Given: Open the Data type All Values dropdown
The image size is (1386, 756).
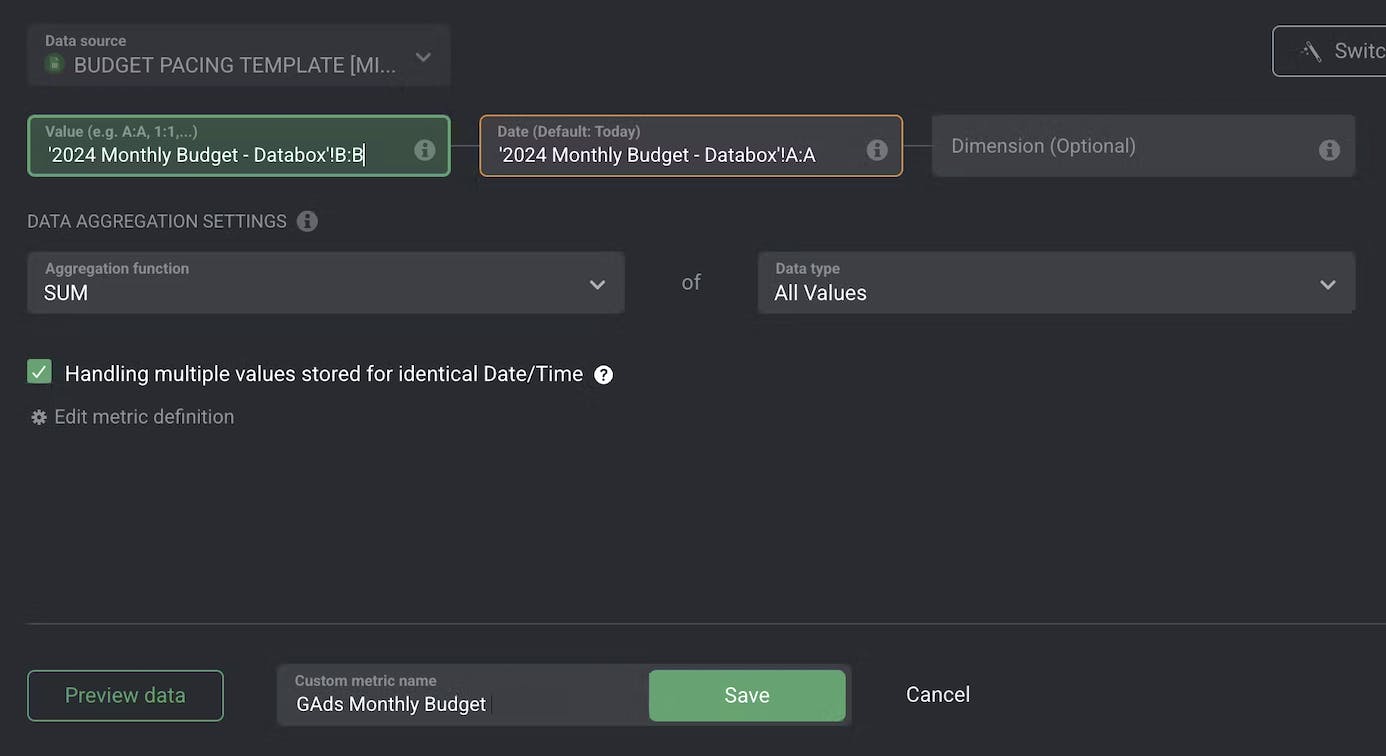Looking at the screenshot, I should pos(1056,283).
